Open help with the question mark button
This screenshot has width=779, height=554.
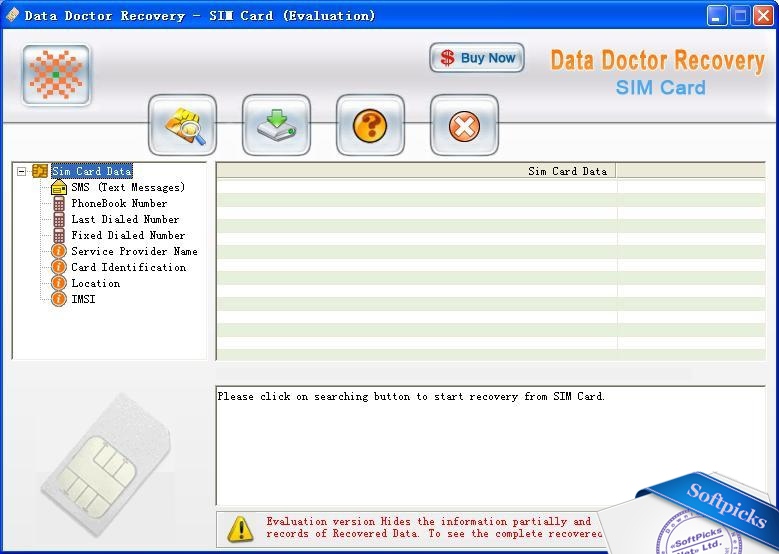point(370,125)
